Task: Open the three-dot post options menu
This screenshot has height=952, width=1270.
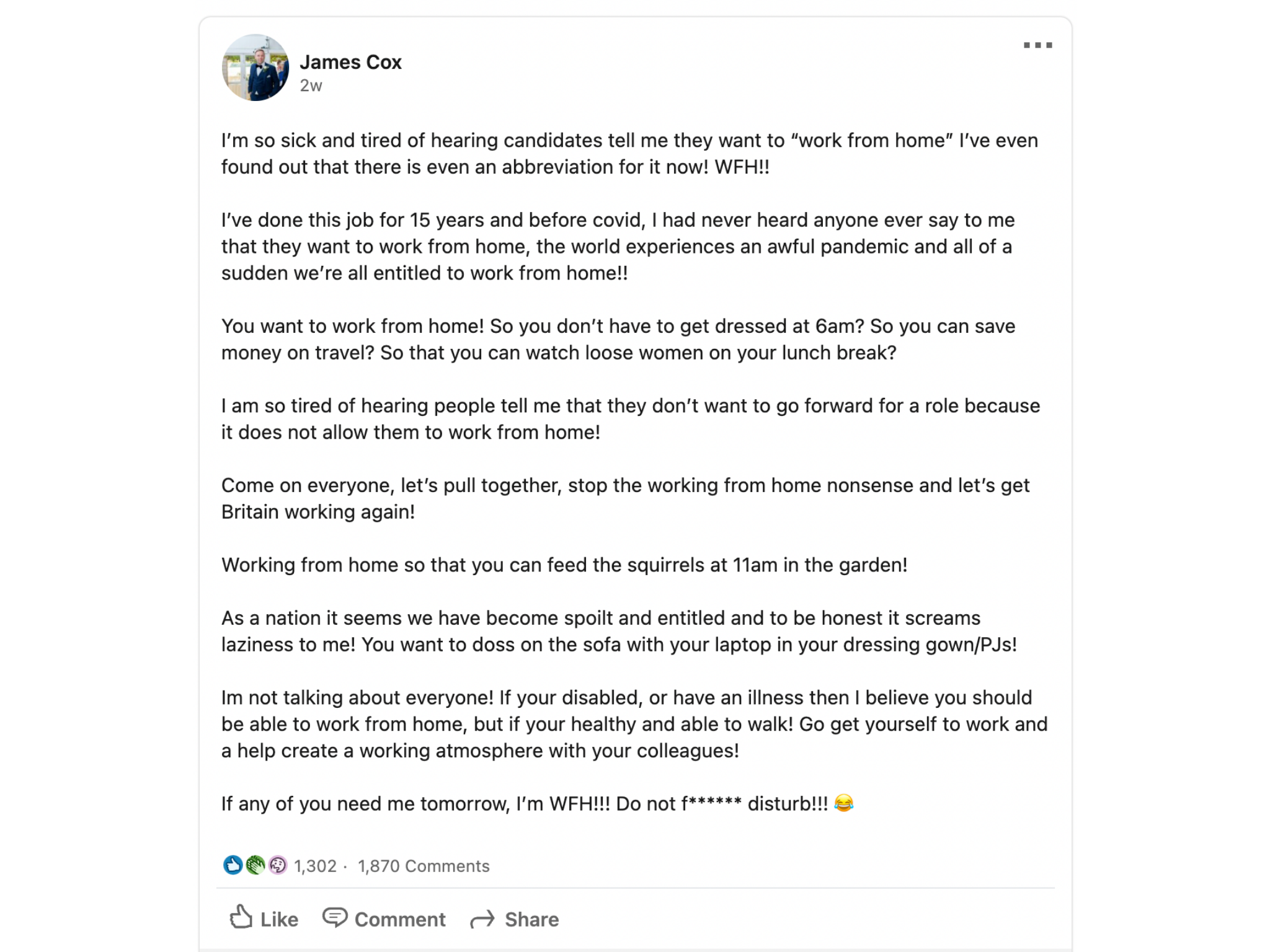Action: [1037, 45]
